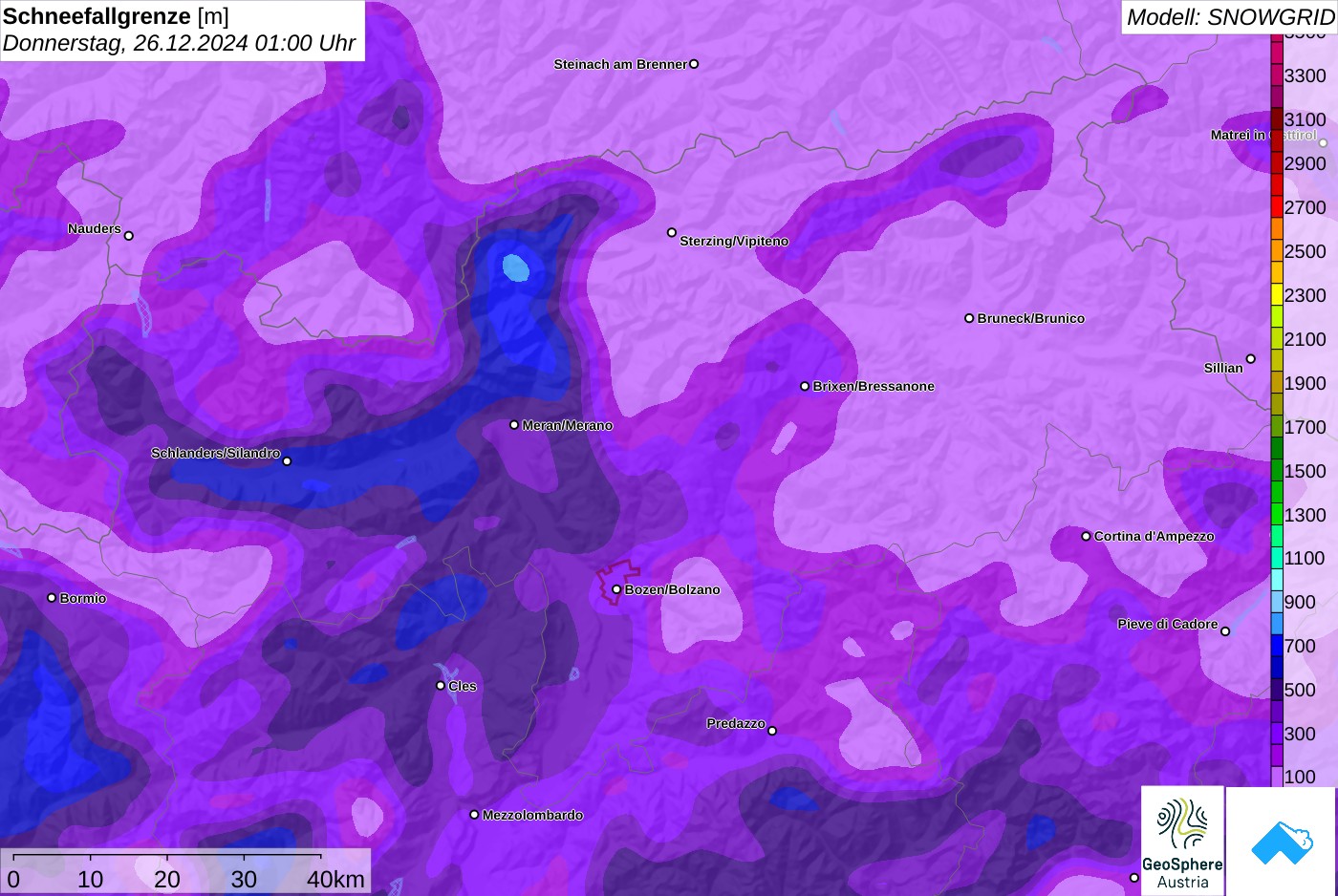Click the yellow 2300 legend swatch
Viewport: 1338px width, 896px height.
pos(1277,294)
